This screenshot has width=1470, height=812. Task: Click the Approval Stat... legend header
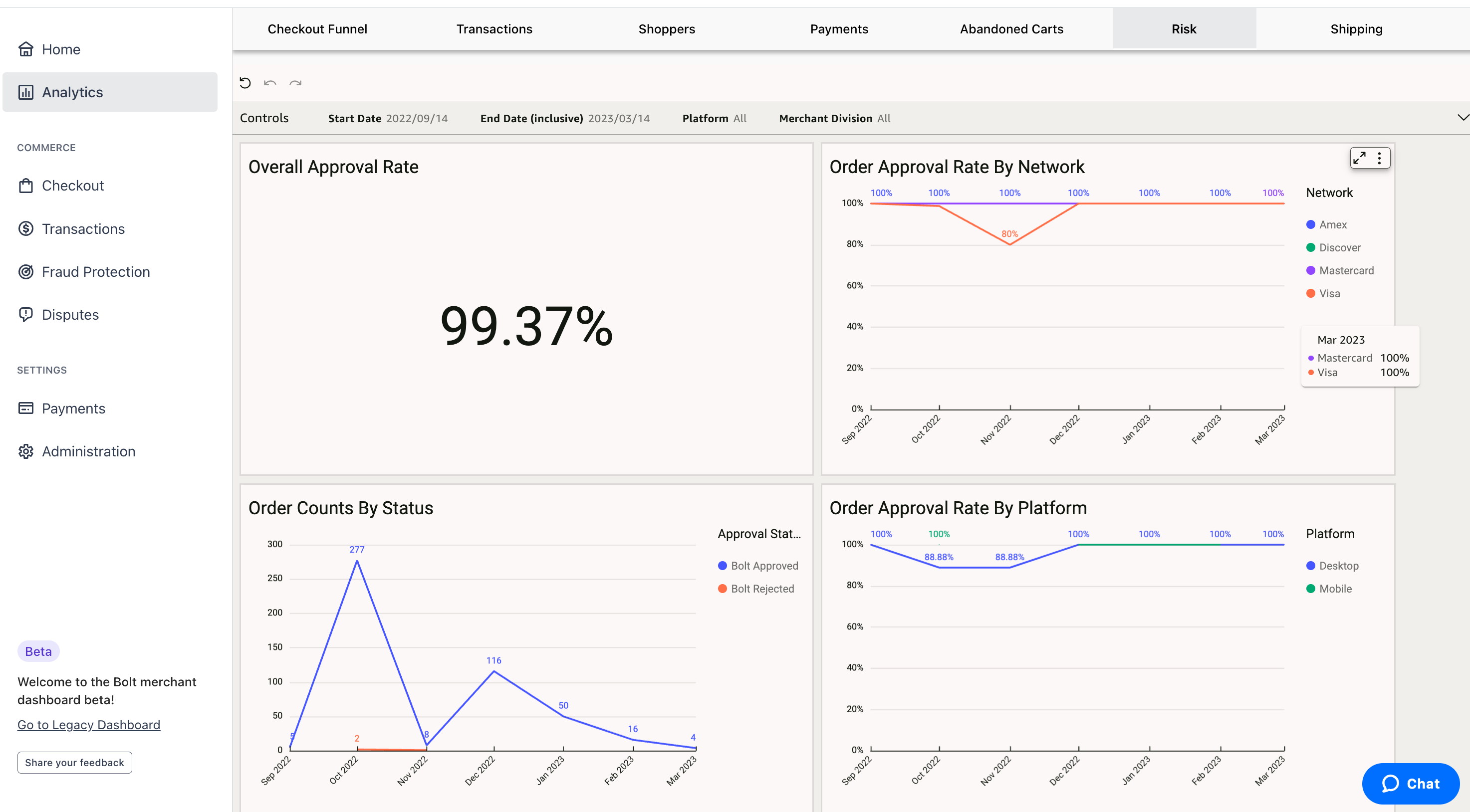tap(759, 534)
